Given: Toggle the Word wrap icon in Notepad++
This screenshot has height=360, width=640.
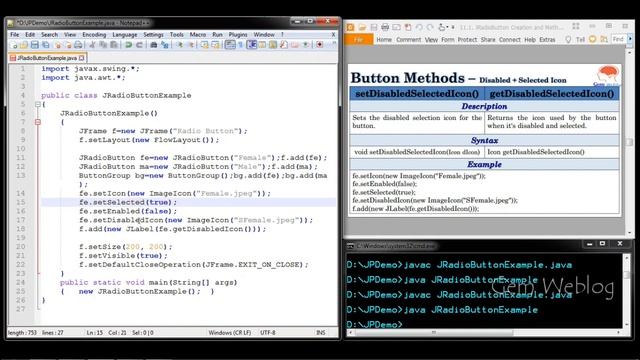Looking at the screenshot, I should coord(230,45).
